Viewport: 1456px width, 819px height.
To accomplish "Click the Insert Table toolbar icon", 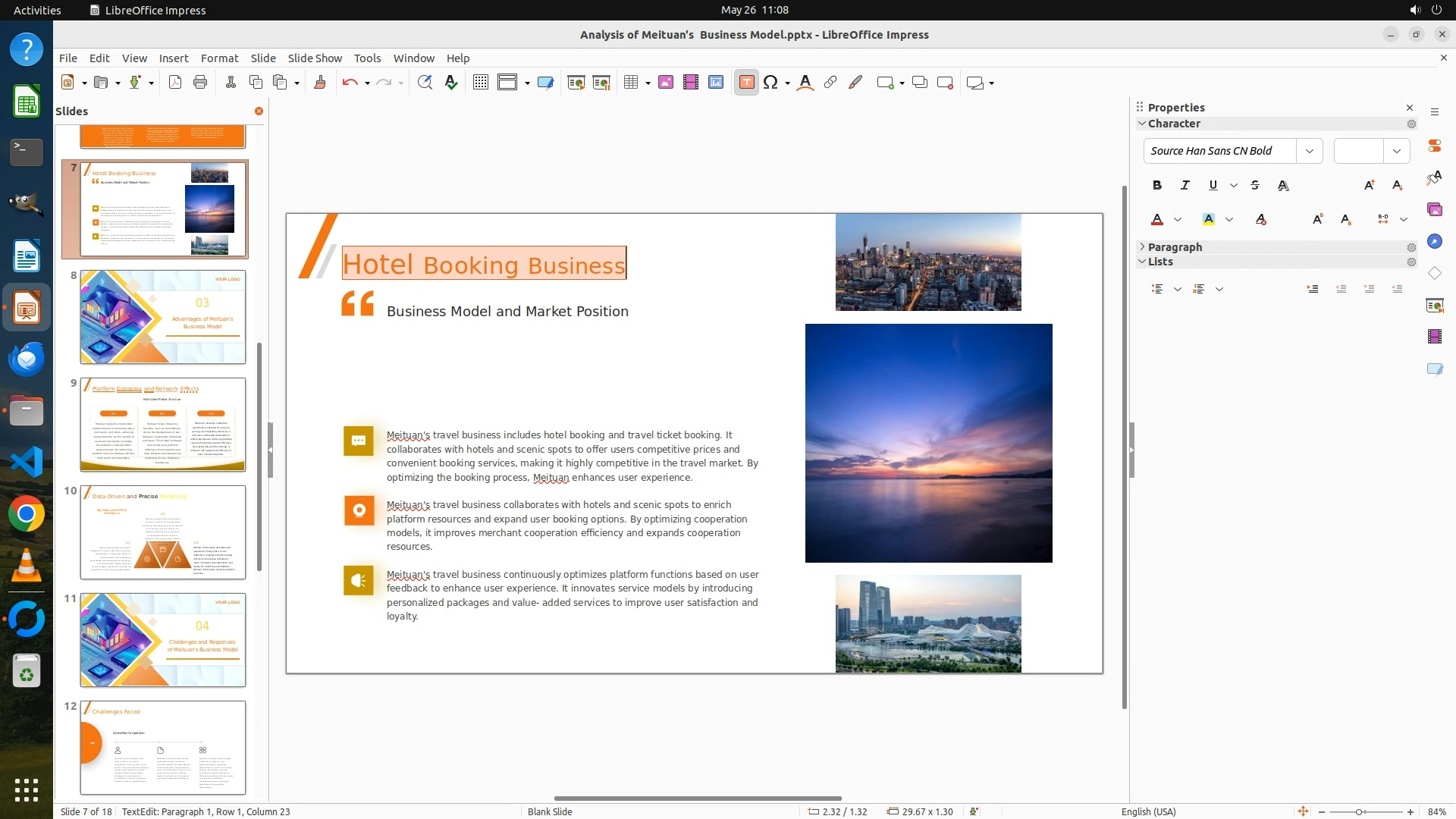I will tap(630, 83).
